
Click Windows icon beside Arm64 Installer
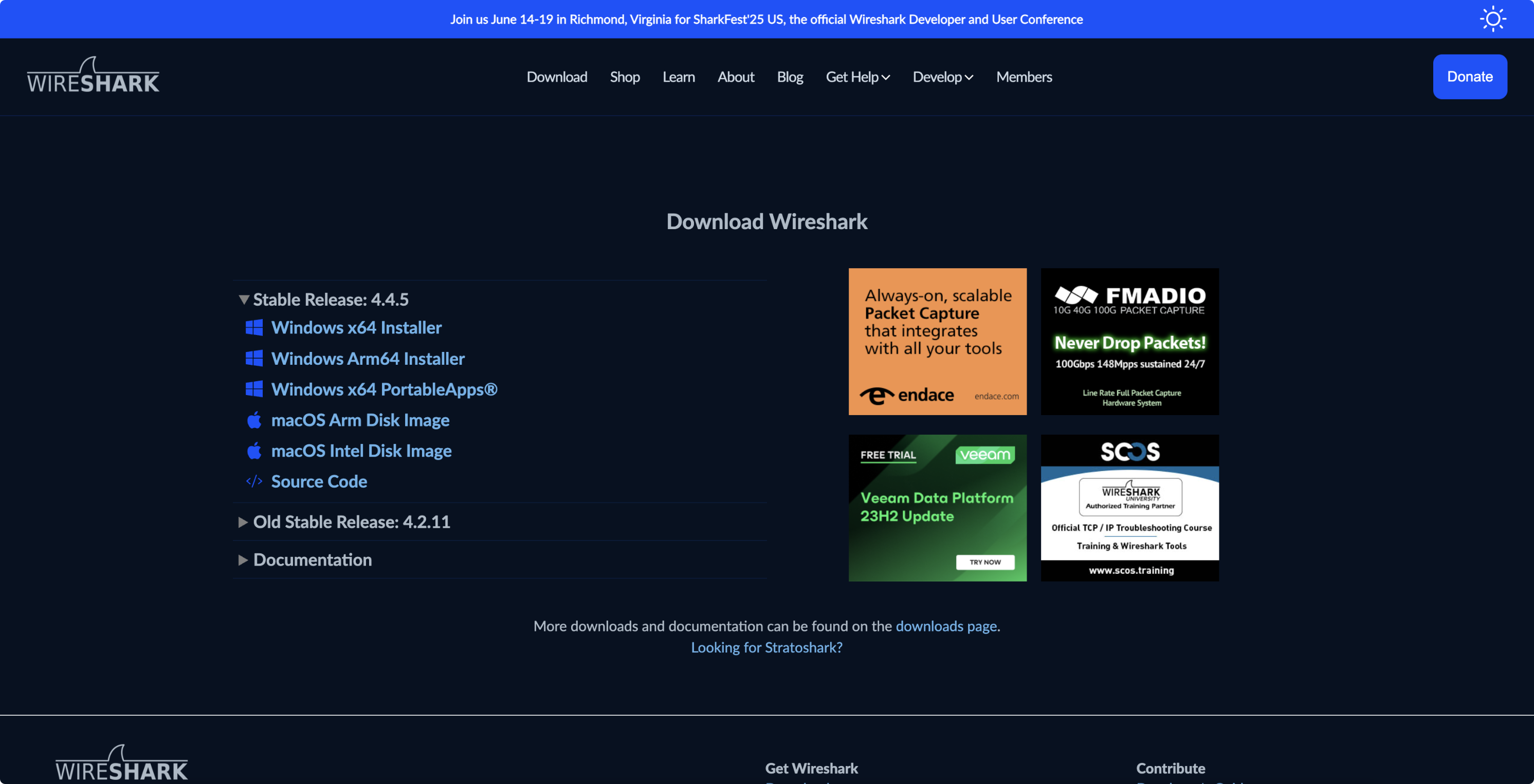pyautogui.click(x=254, y=359)
